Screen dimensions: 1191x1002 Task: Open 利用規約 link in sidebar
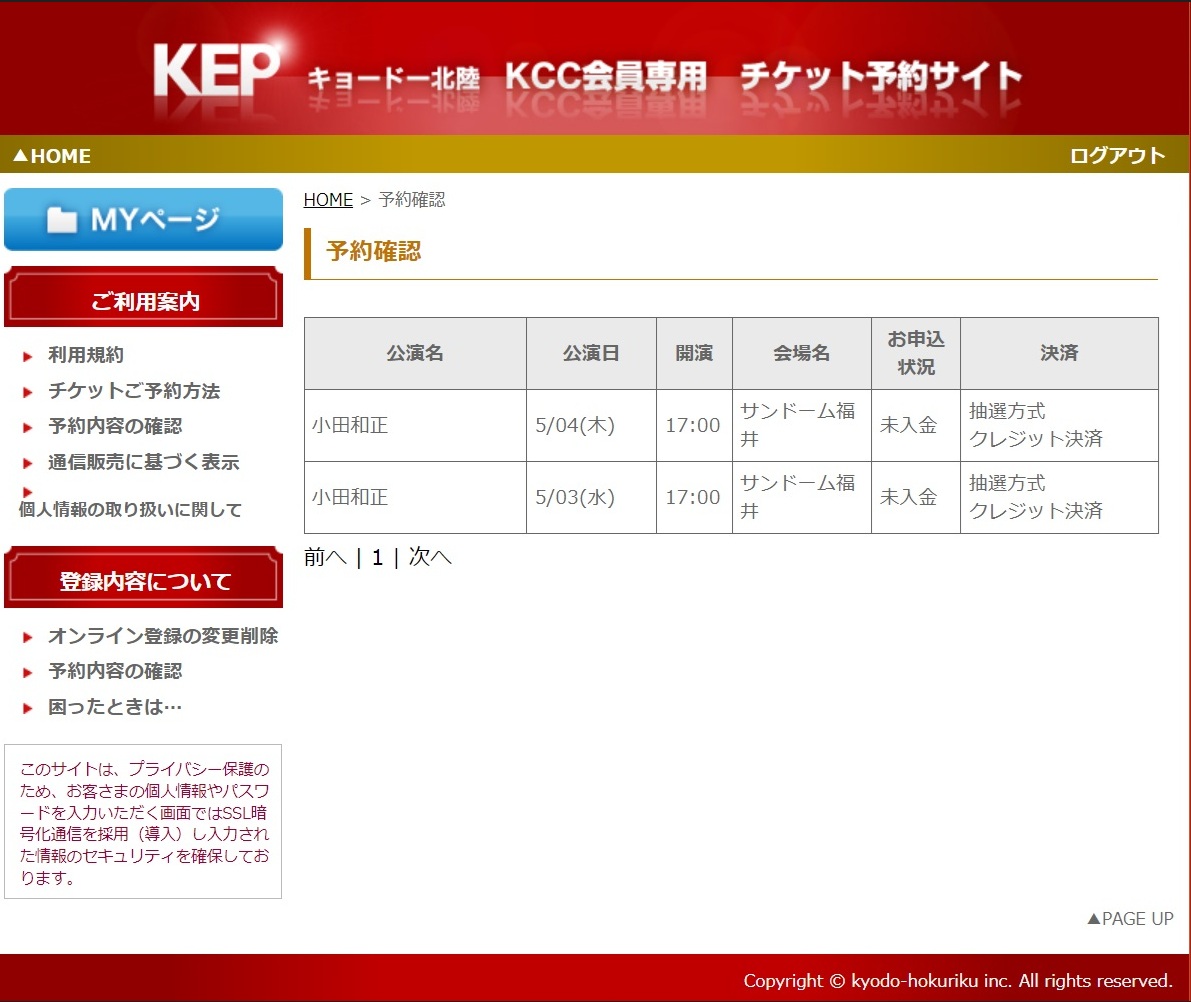point(85,355)
